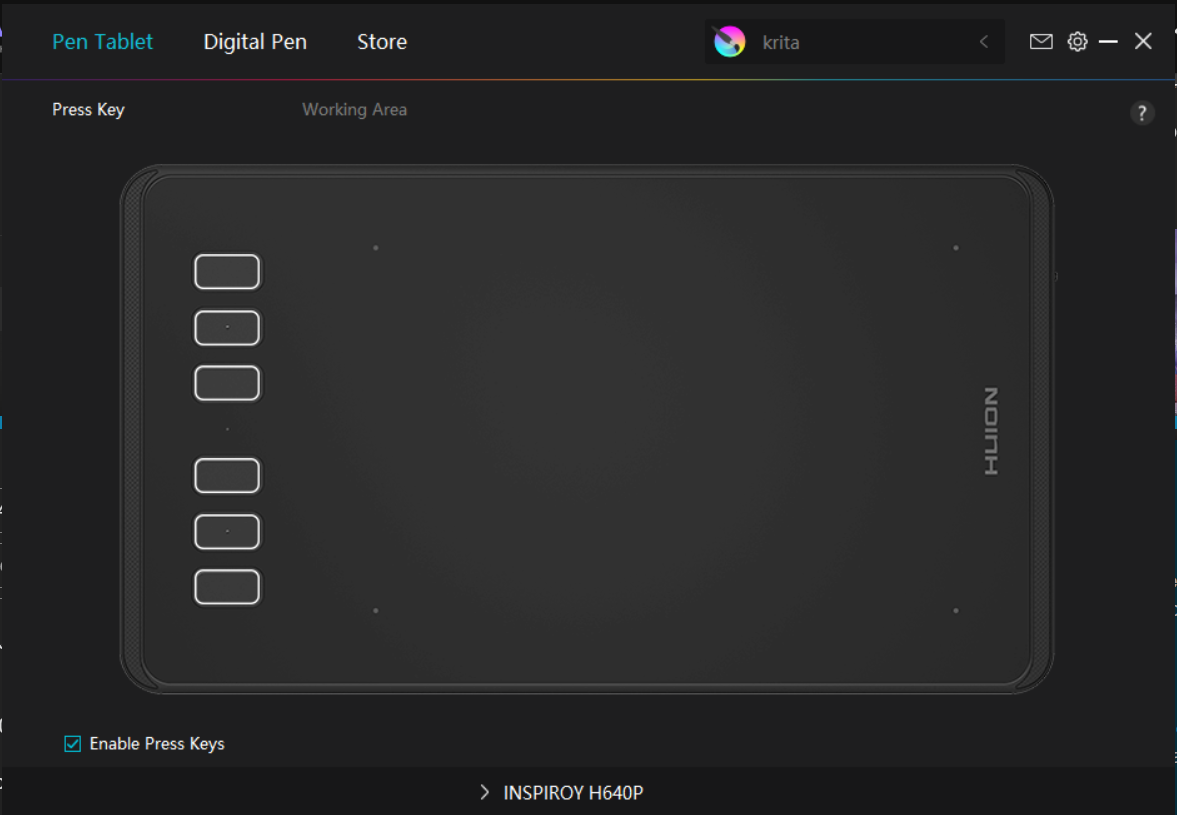Toggle the Enable Press Keys checkbox
The width and height of the screenshot is (1177, 815).
coord(73,744)
